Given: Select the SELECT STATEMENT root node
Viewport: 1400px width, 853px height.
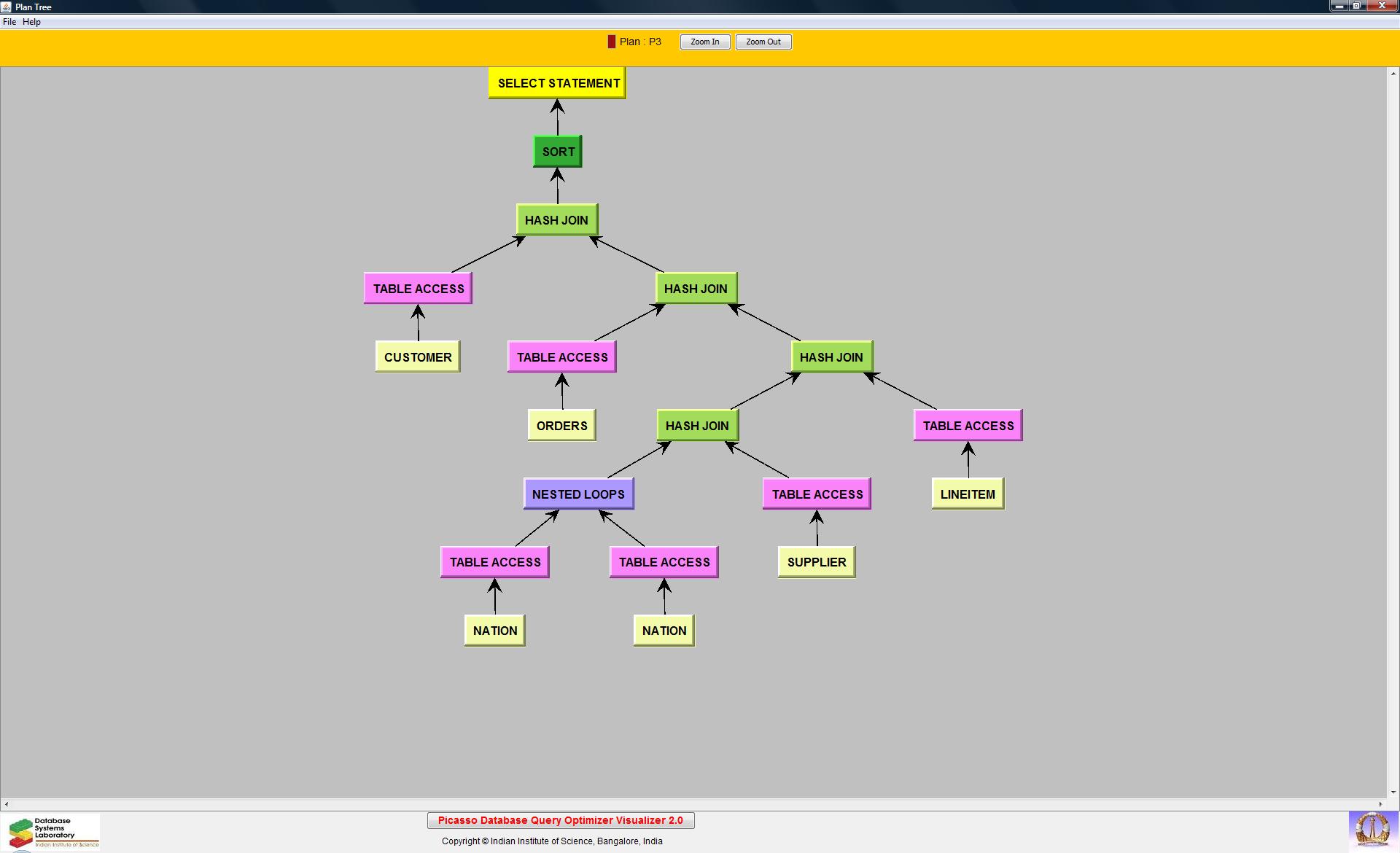Looking at the screenshot, I should coord(558,83).
